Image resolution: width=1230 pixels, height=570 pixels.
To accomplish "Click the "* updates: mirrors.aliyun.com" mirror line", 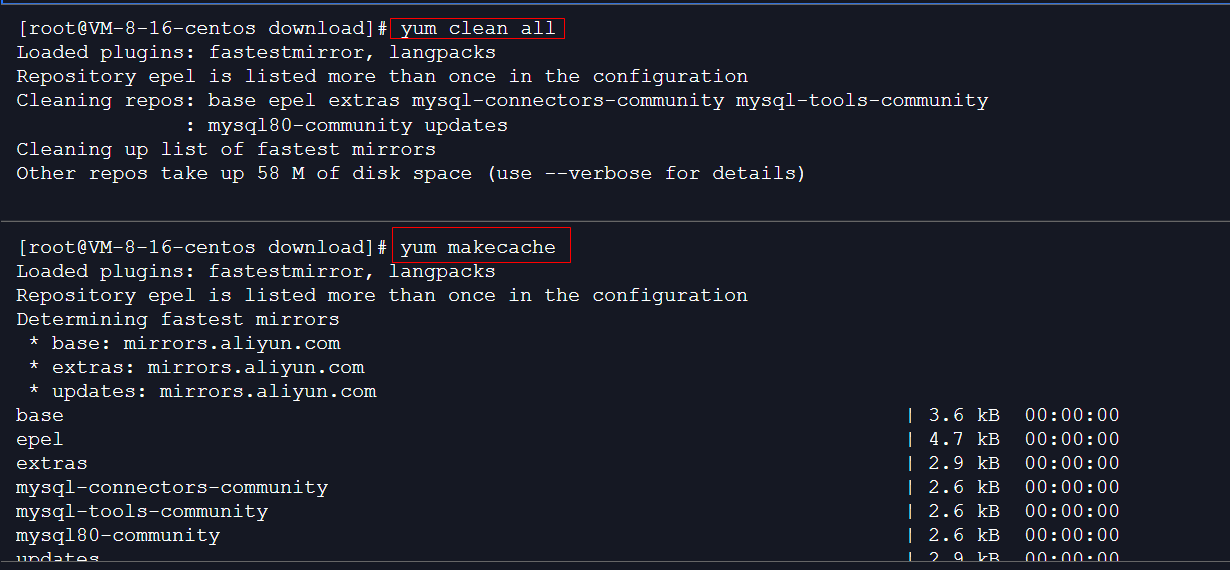I will click(x=202, y=392).
